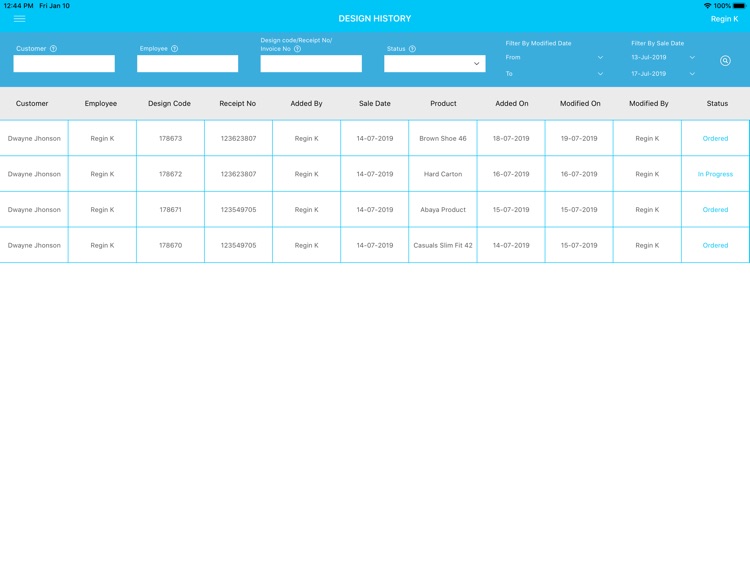Viewport: 750px width, 562px height.
Task: Open In Progress status link
Action: (715, 174)
